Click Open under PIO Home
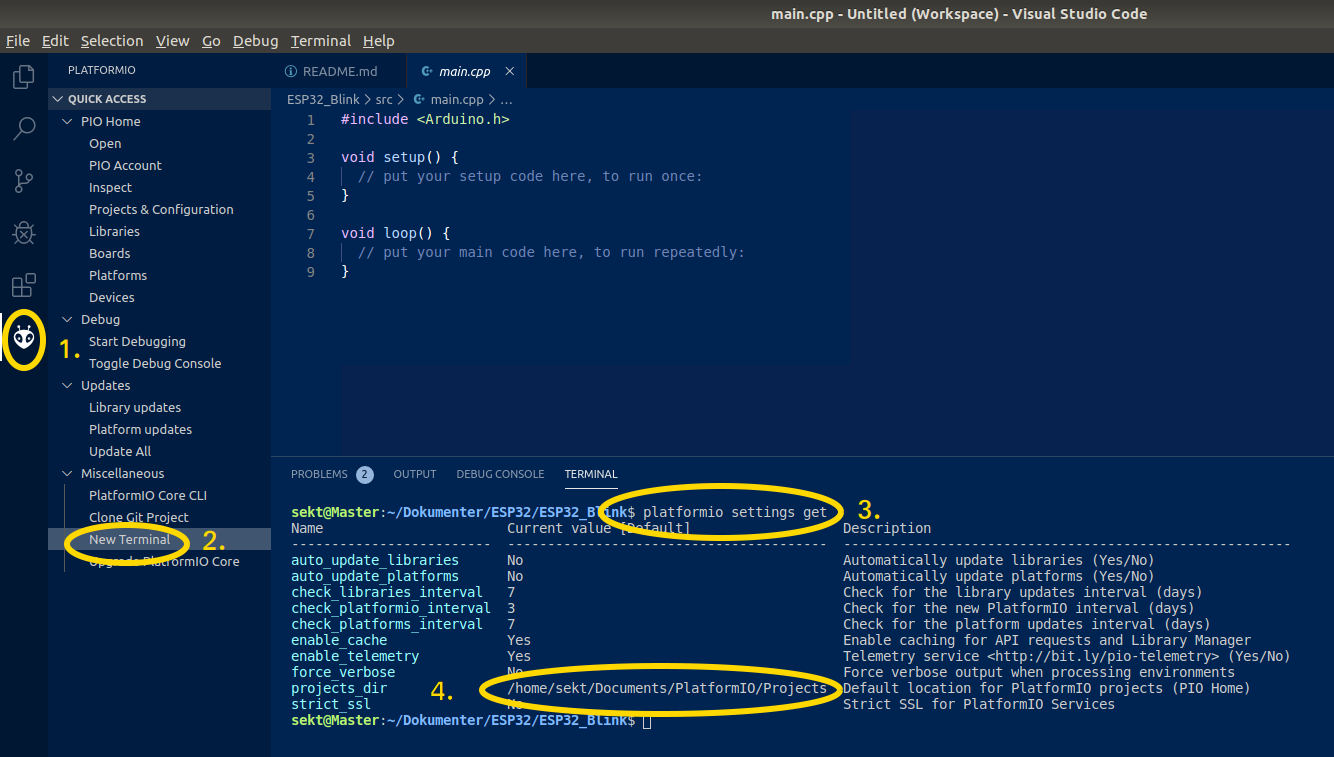 [x=105, y=143]
